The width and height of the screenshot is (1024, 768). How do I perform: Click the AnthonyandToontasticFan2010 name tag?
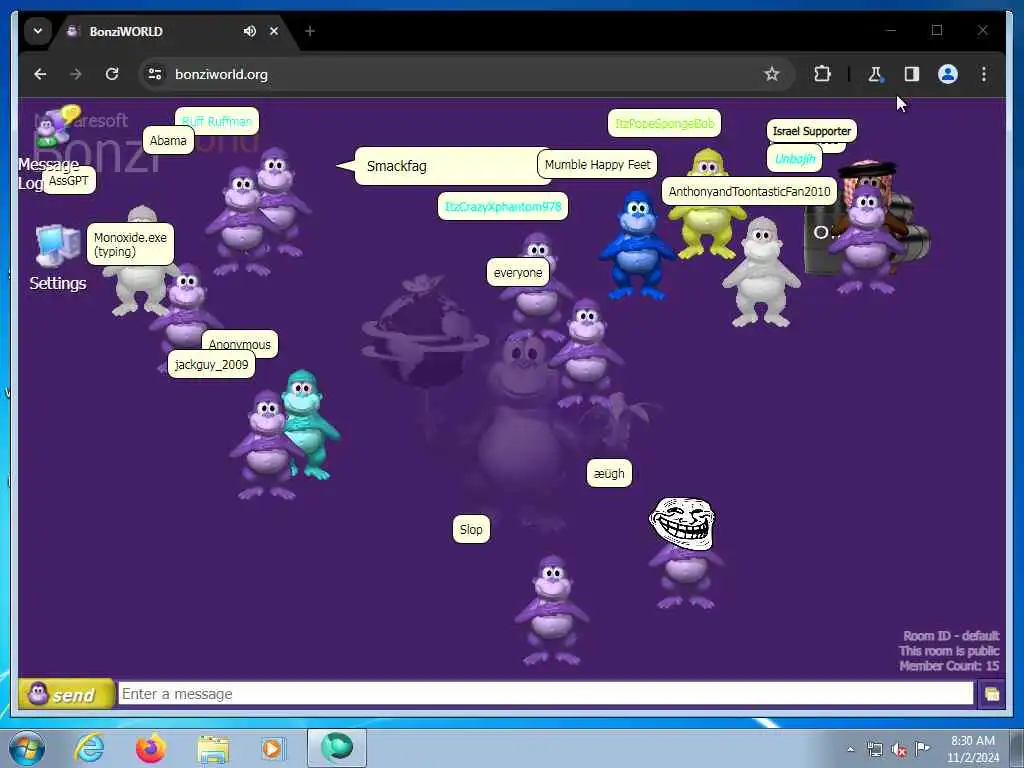(749, 191)
